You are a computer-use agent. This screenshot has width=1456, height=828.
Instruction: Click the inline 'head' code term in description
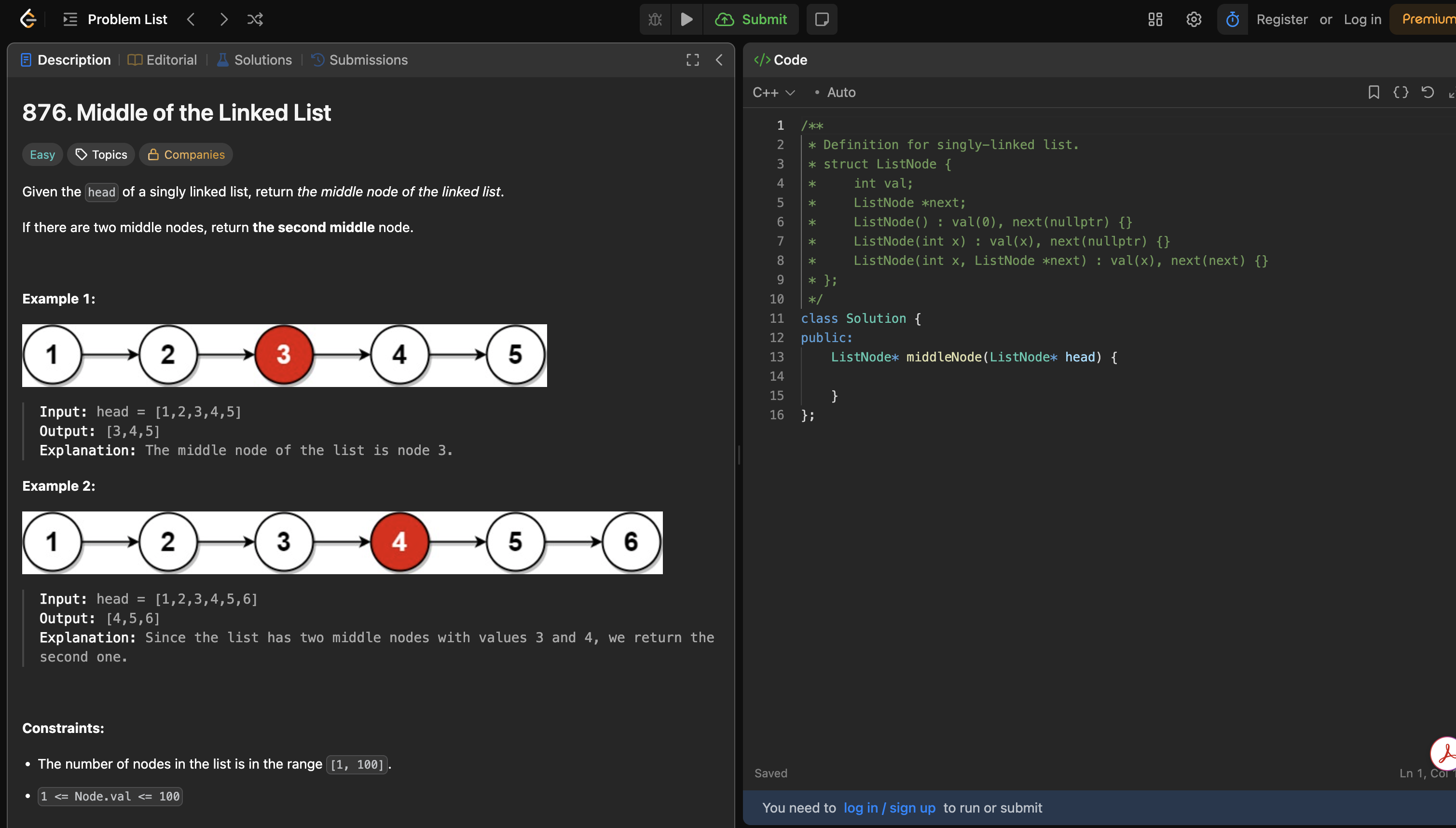(102, 192)
